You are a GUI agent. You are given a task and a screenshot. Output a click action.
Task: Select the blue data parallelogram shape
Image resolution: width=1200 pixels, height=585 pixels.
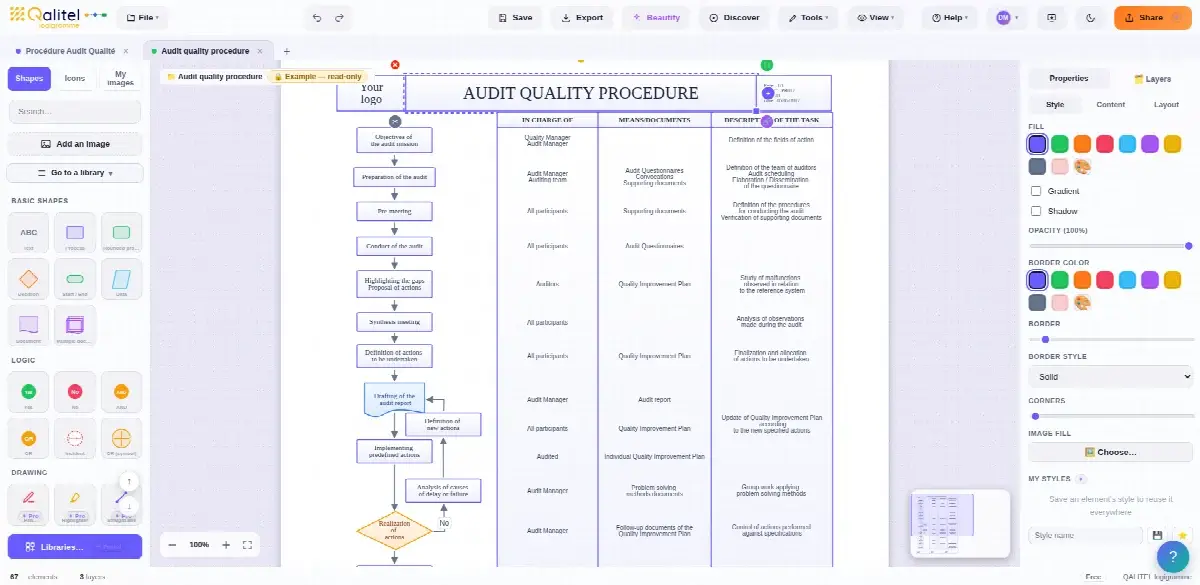(x=121, y=279)
